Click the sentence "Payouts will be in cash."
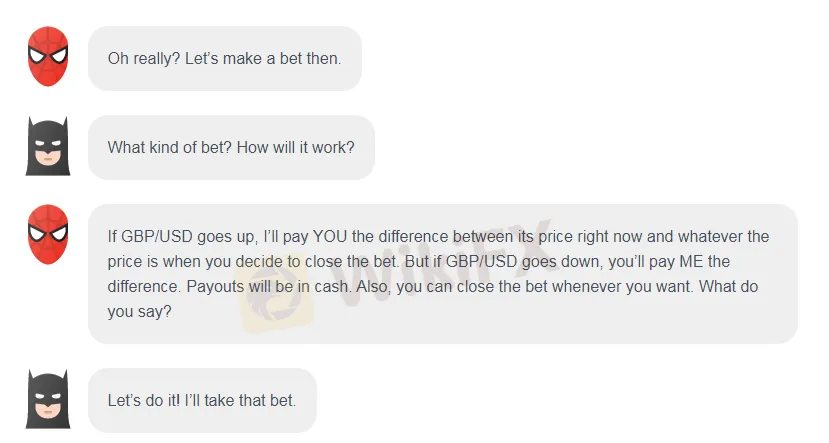 pos(247,287)
